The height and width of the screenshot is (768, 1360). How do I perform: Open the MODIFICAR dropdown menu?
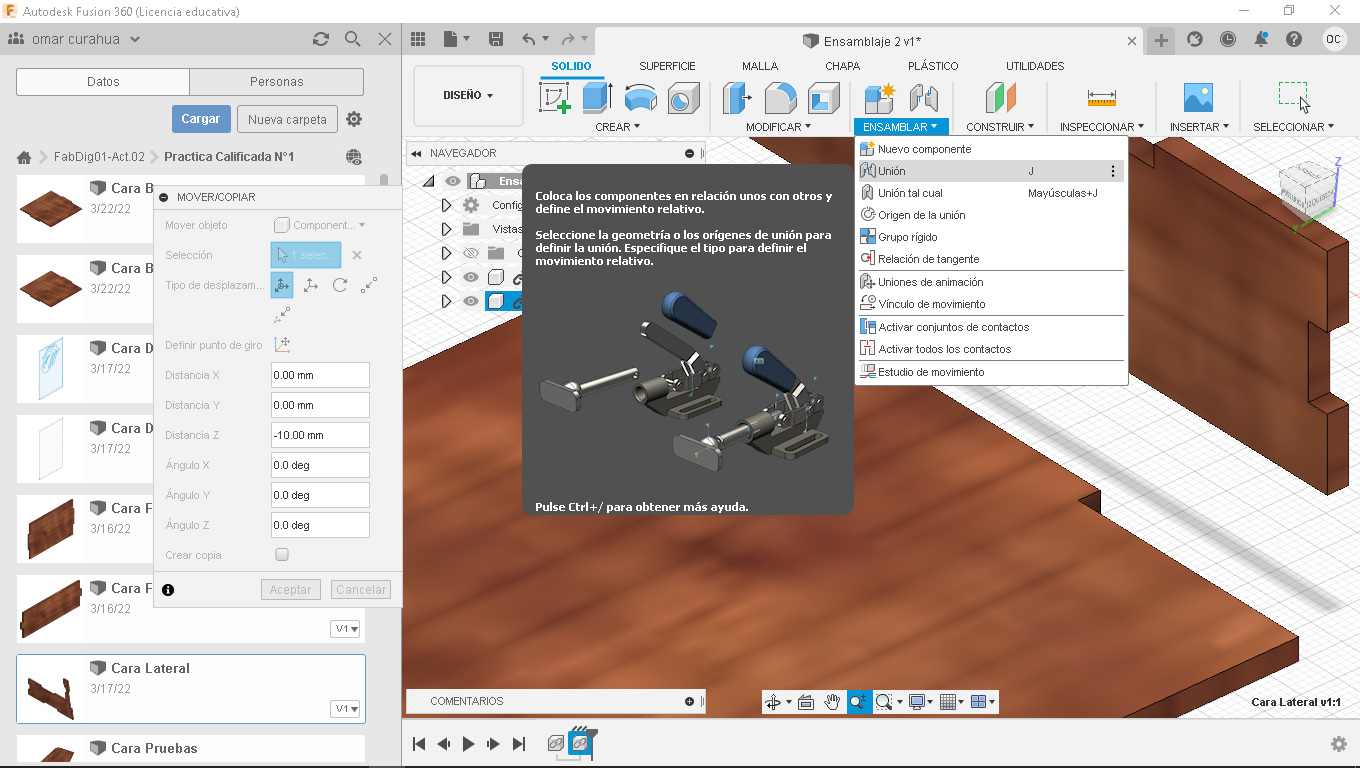click(x=778, y=127)
